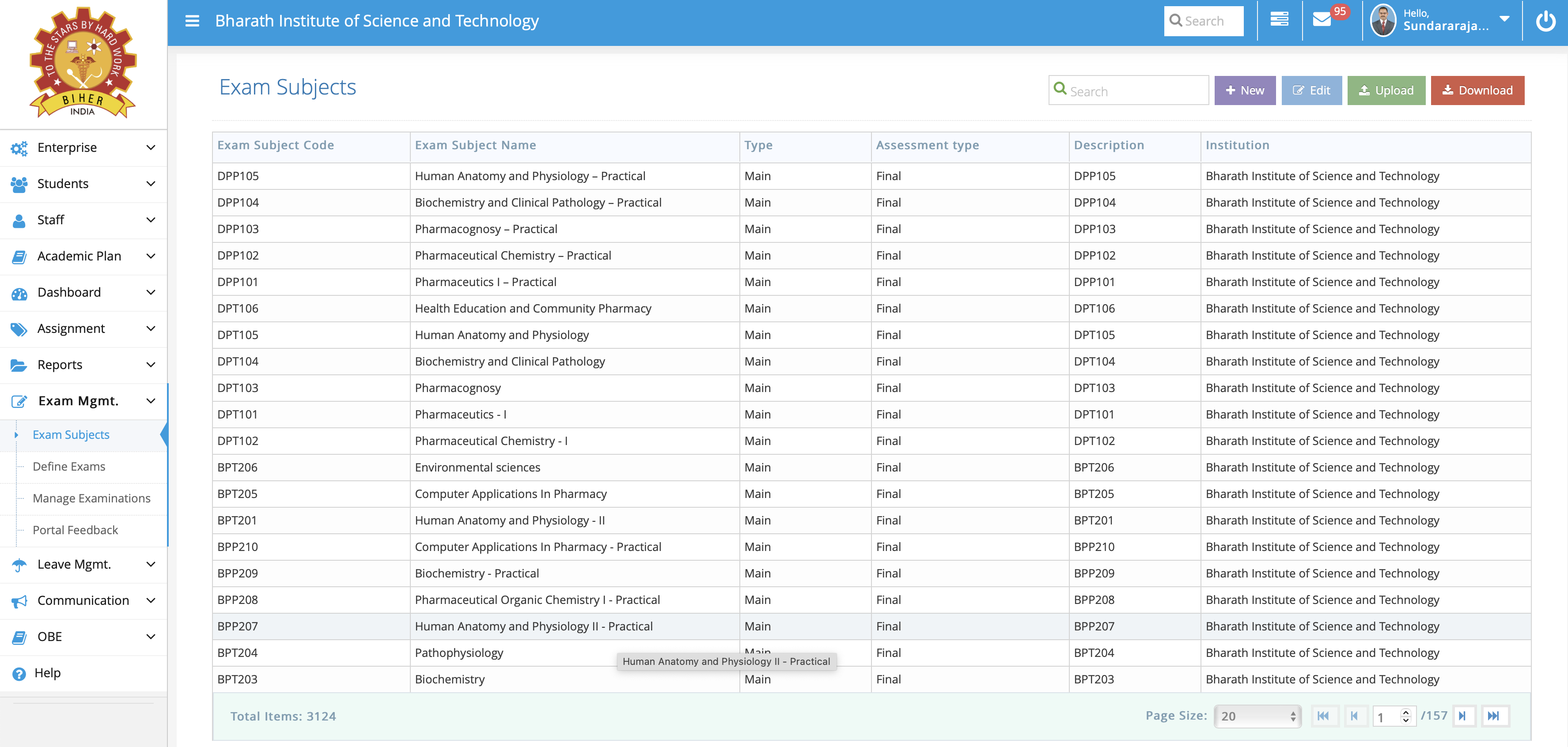Open the list view icon in the header
1568x747 pixels.
click(x=1279, y=20)
